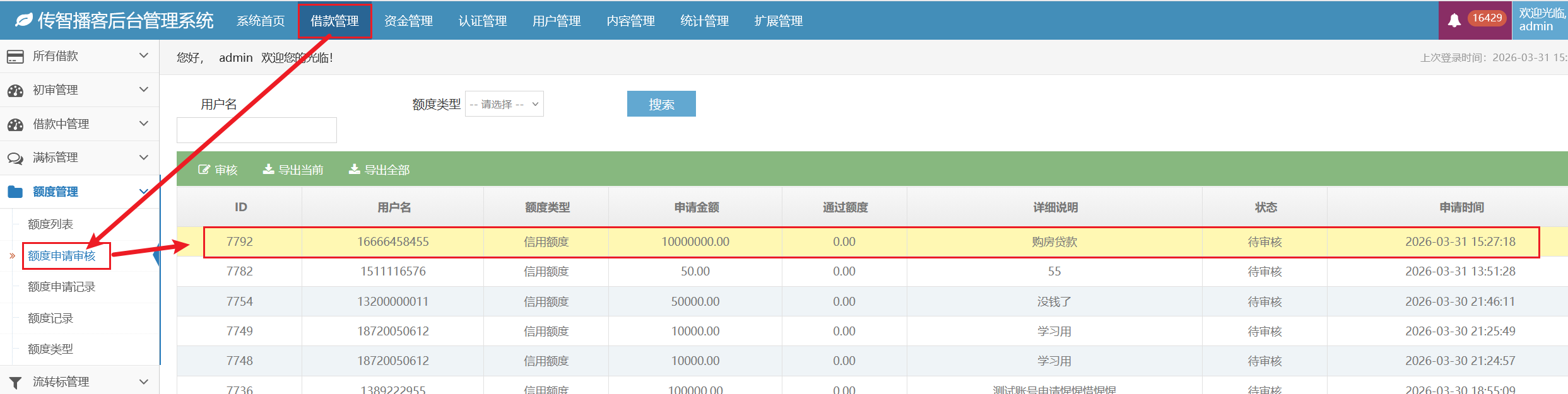Expand the 所有借款 sidebar chevron
This screenshot has height=394, width=1568.
[144, 56]
